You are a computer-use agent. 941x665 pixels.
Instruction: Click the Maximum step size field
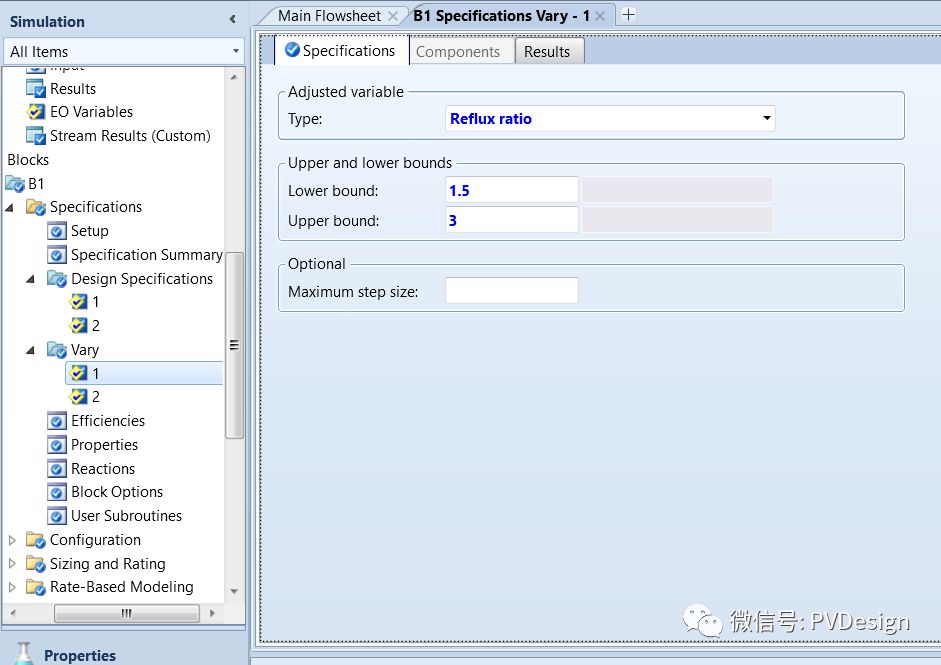pos(511,291)
